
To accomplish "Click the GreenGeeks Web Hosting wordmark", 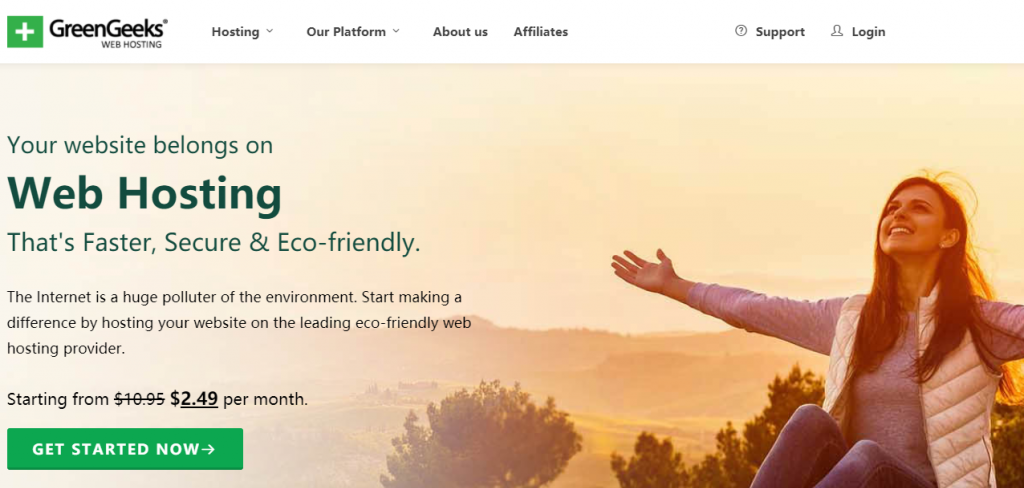I will (108, 33).
